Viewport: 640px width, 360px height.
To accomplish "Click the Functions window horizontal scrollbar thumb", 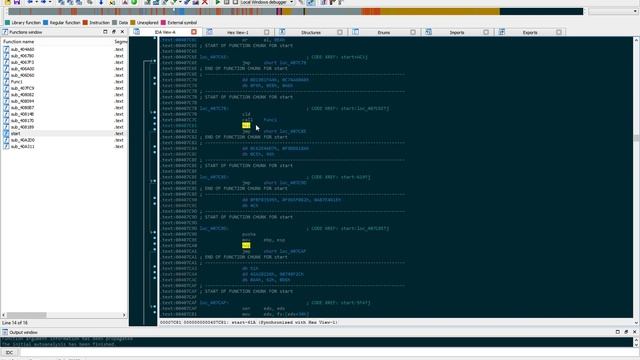I will pyautogui.click(x=27, y=315).
